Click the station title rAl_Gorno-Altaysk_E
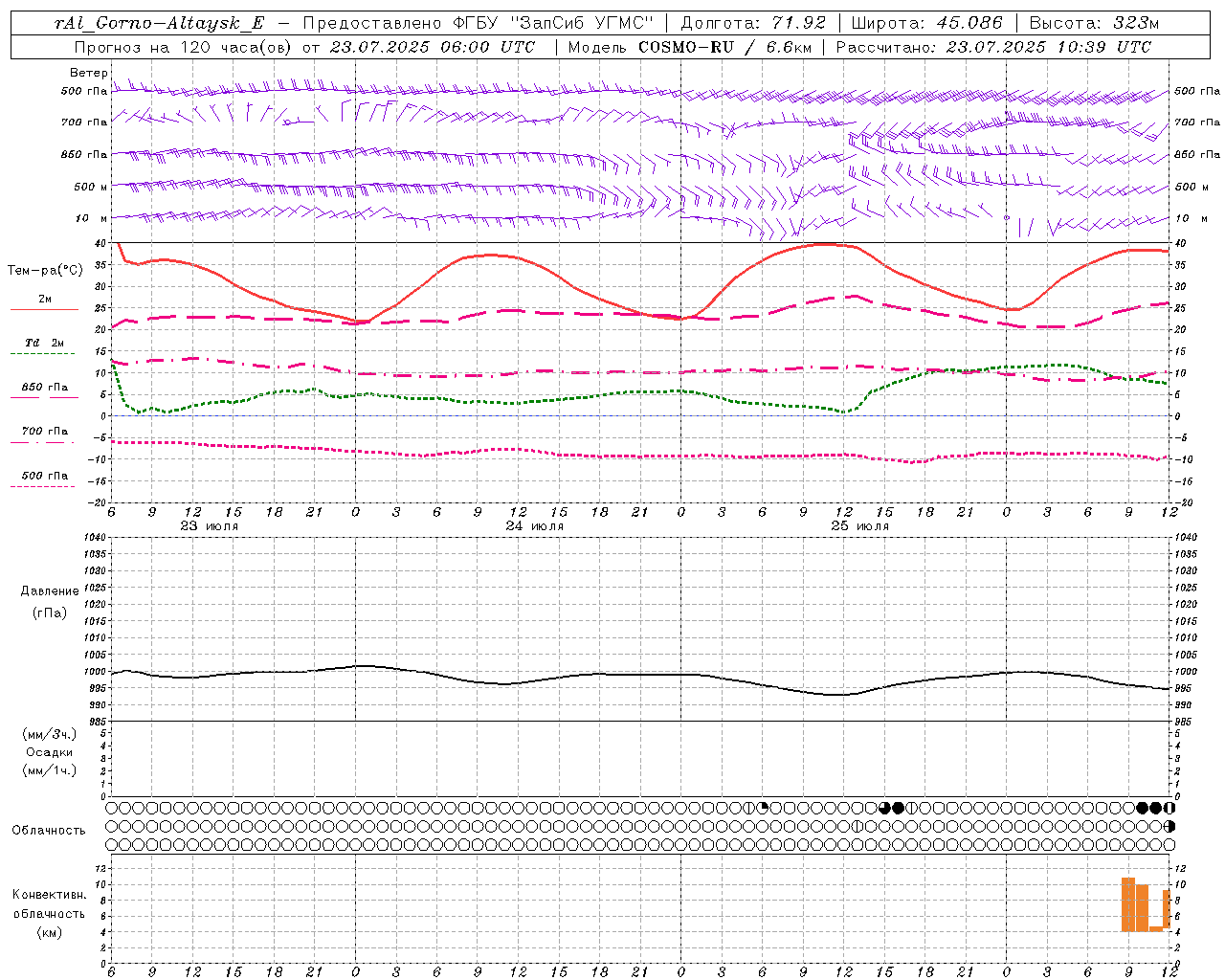Viewport: 1225px width, 980px height. 159,23
